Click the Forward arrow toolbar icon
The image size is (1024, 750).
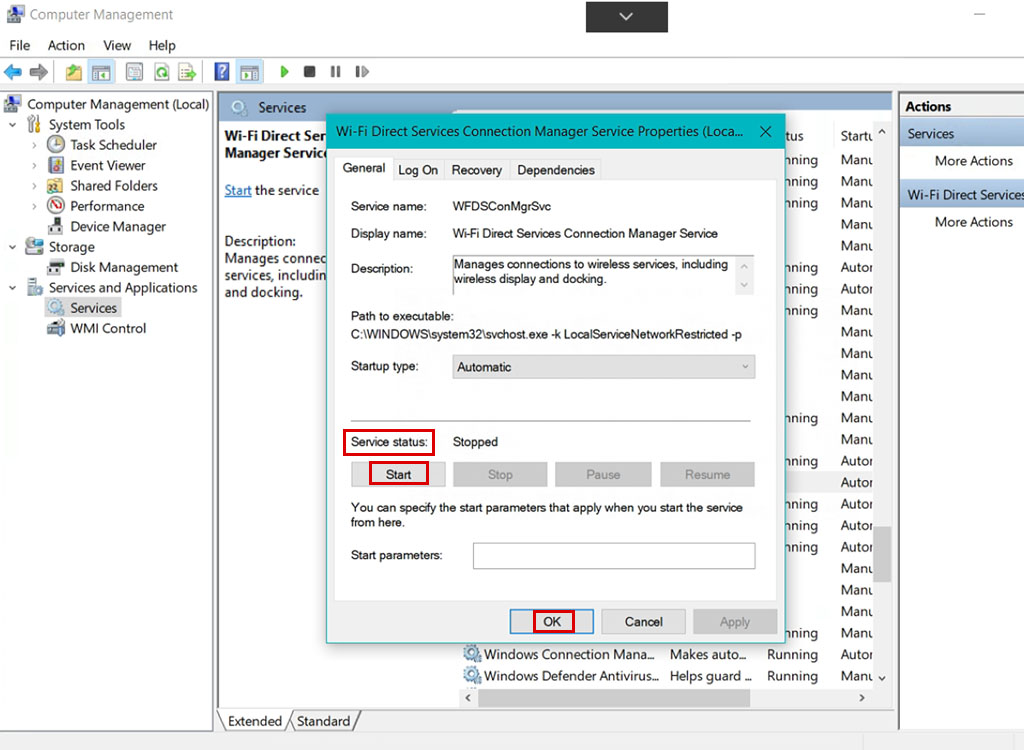pyautogui.click(x=39, y=72)
